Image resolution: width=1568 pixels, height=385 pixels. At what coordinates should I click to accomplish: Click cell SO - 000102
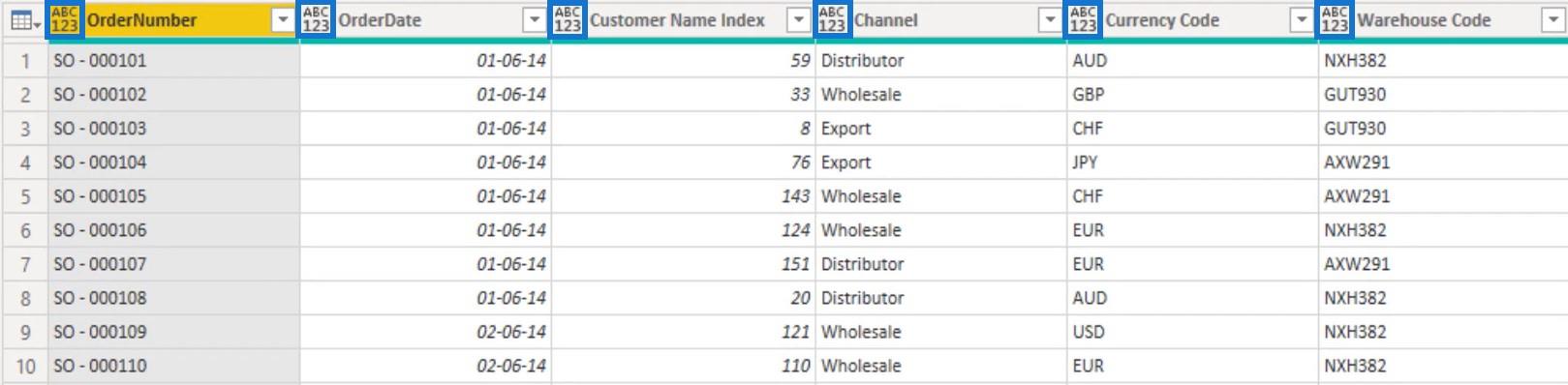pyautogui.click(x=174, y=94)
